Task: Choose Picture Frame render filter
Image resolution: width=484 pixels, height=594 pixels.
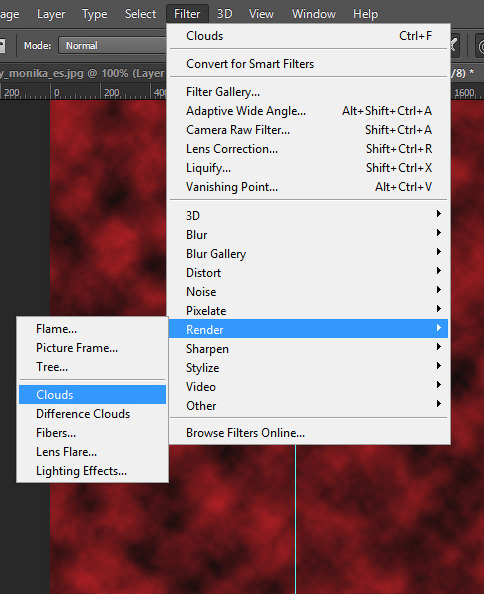Action: [x=92, y=348]
